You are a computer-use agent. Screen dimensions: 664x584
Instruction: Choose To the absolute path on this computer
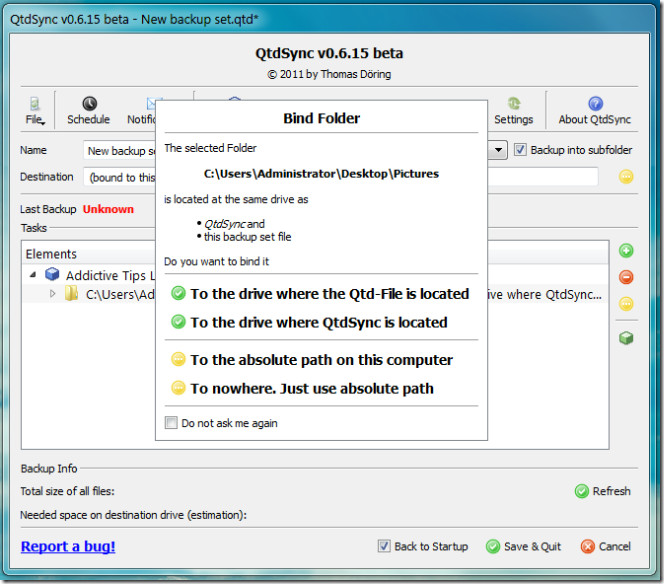[x=312, y=360]
